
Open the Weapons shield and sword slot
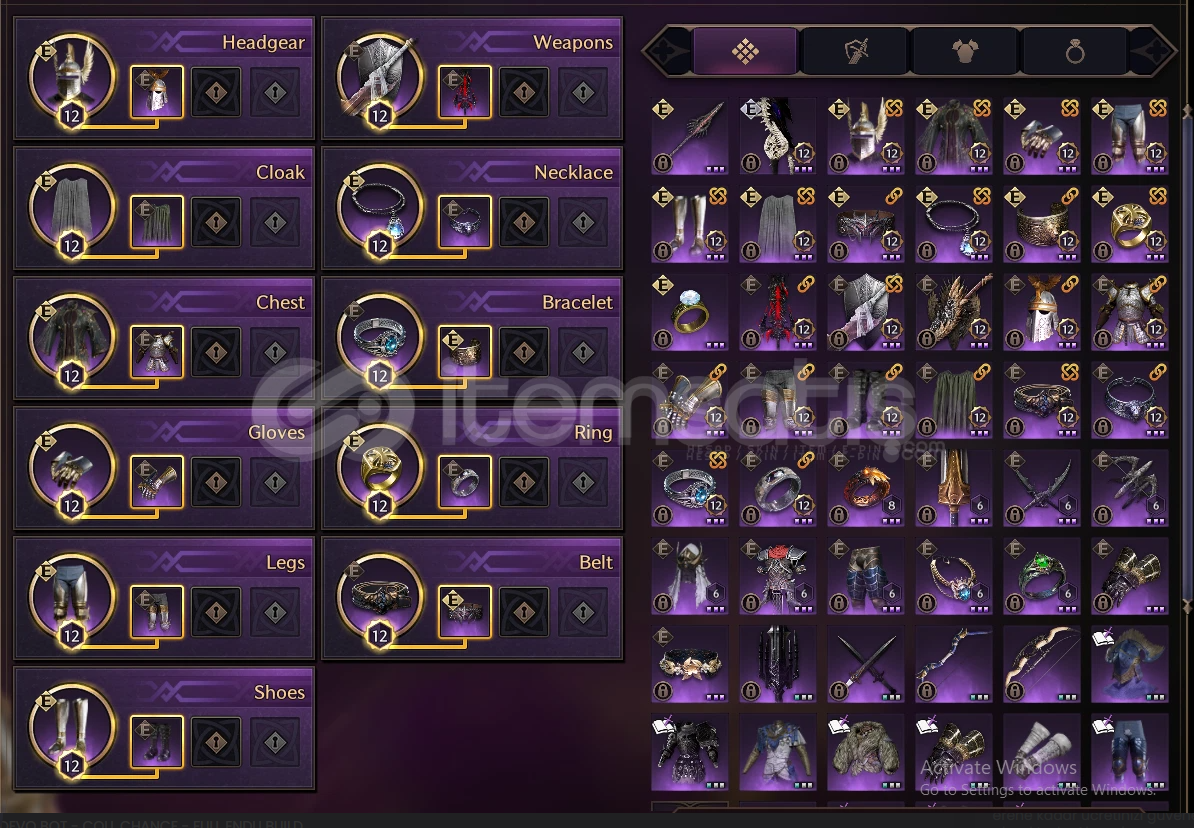pyautogui.click(x=380, y=78)
